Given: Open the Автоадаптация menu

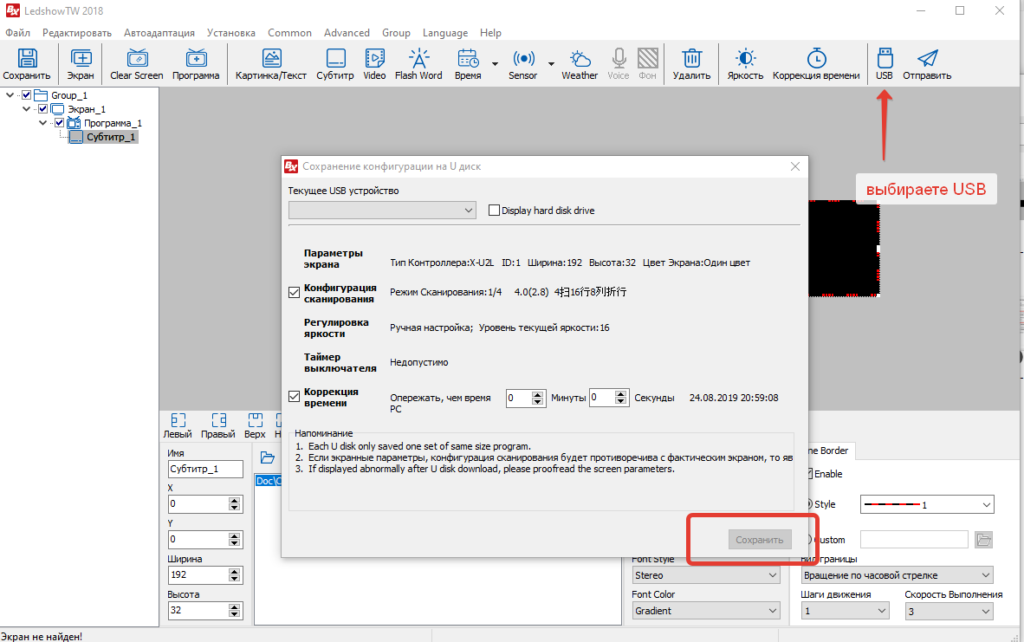Looking at the screenshot, I should click(159, 33).
